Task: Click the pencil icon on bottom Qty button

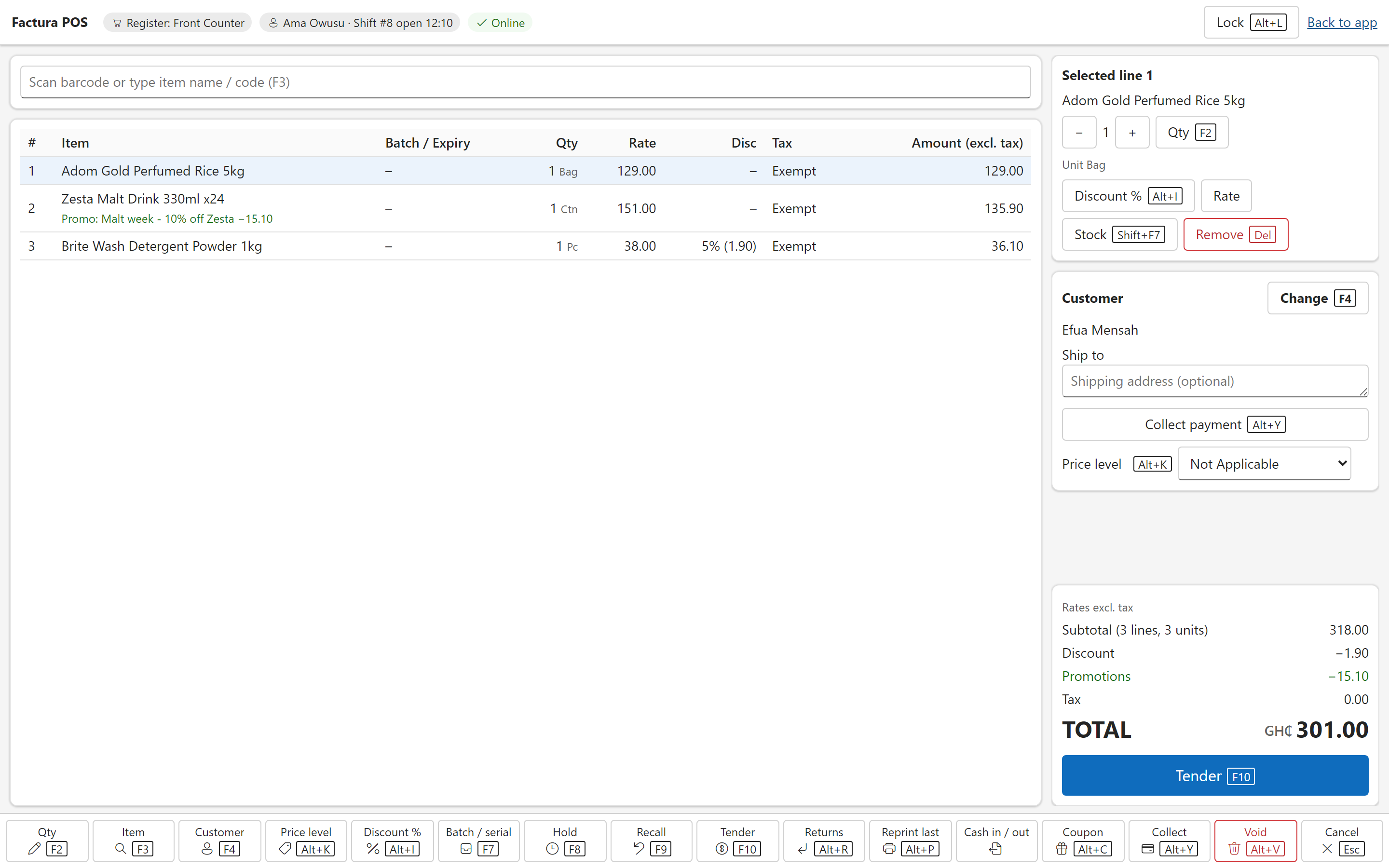Action: click(x=34, y=849)
